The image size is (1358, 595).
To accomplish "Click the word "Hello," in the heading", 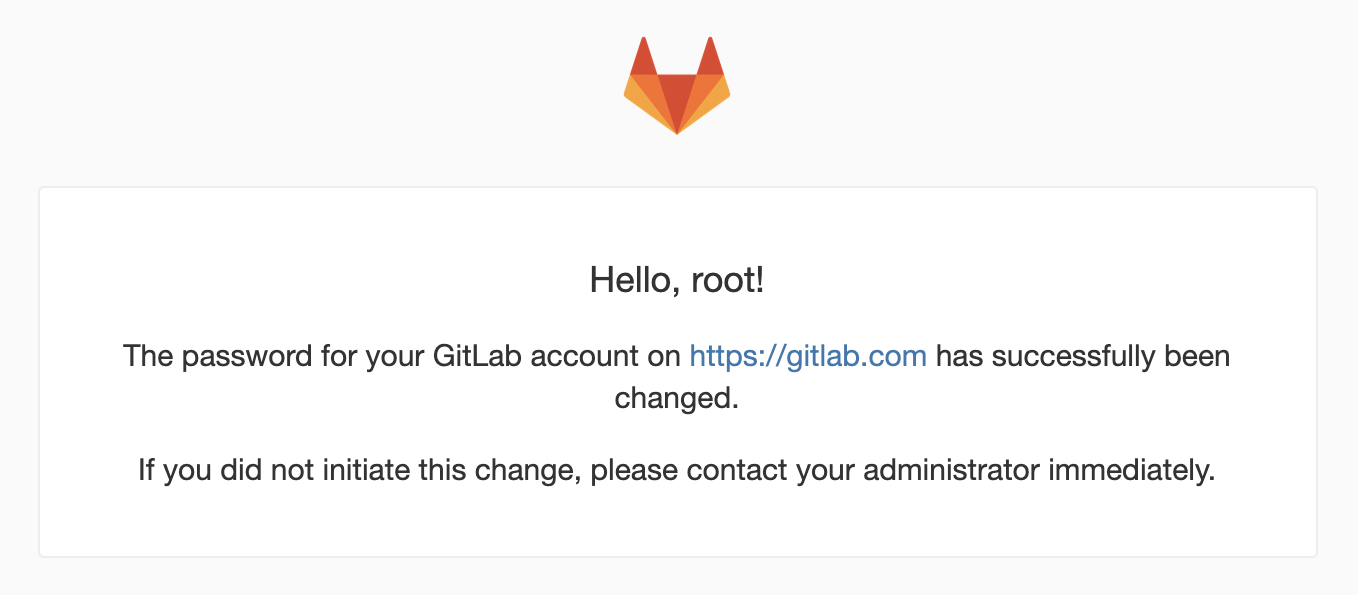I will (629, 280).
